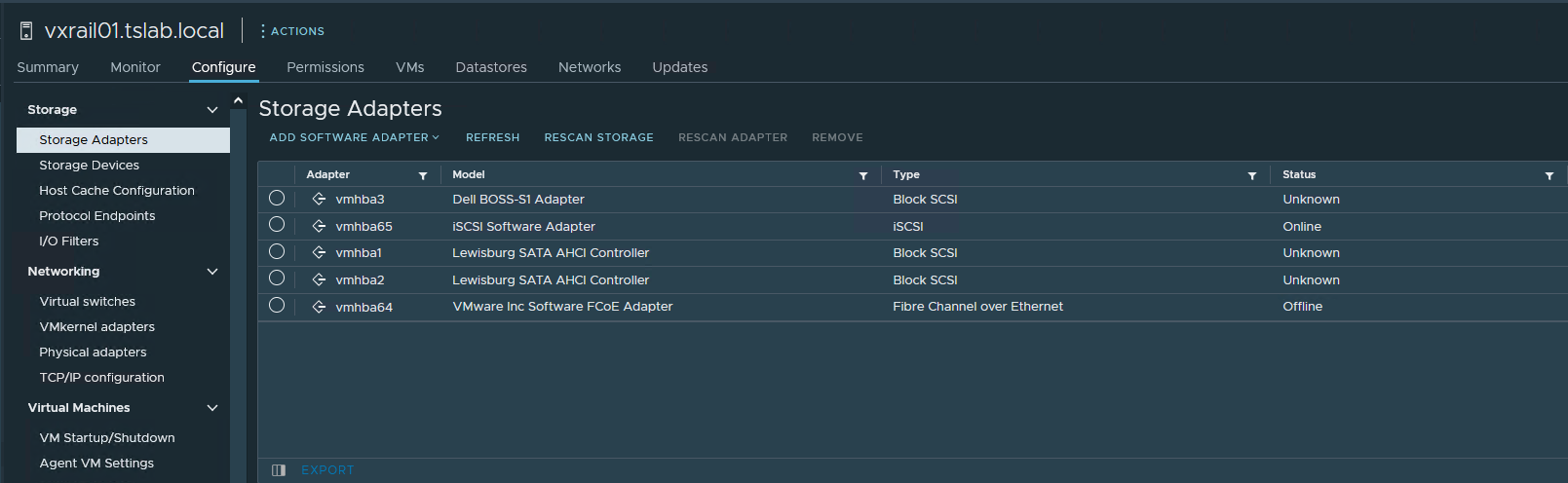This screenshot has width=1568, height=483.
Task: Open the Actions menu
Action: pos(292,31)
